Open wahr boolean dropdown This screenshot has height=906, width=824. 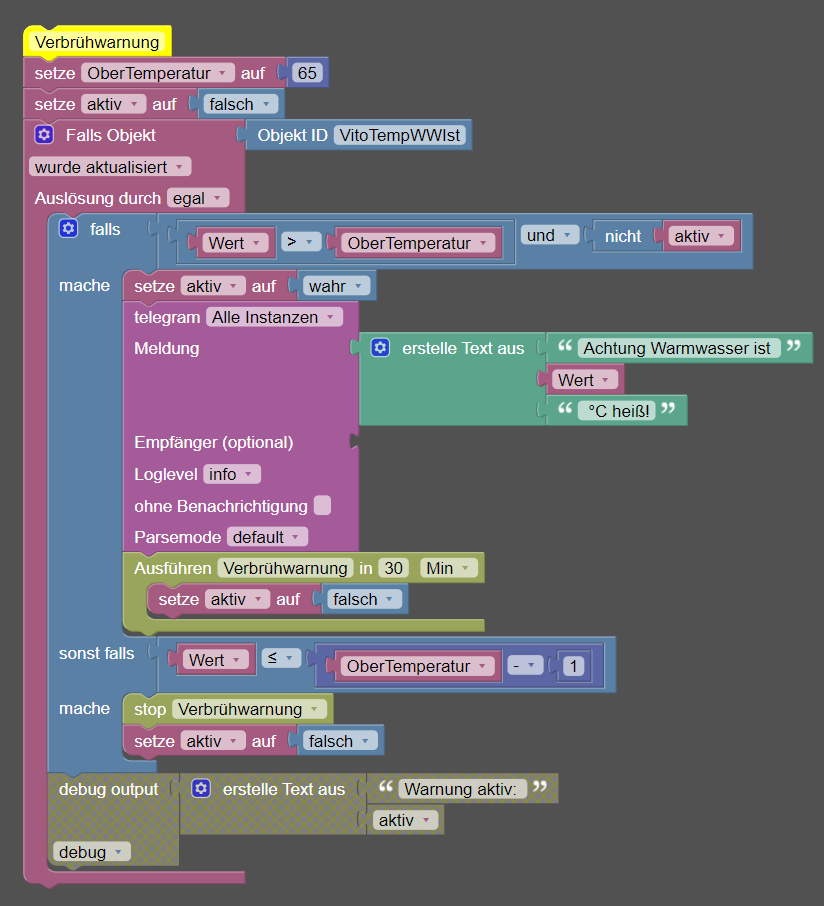336,286
